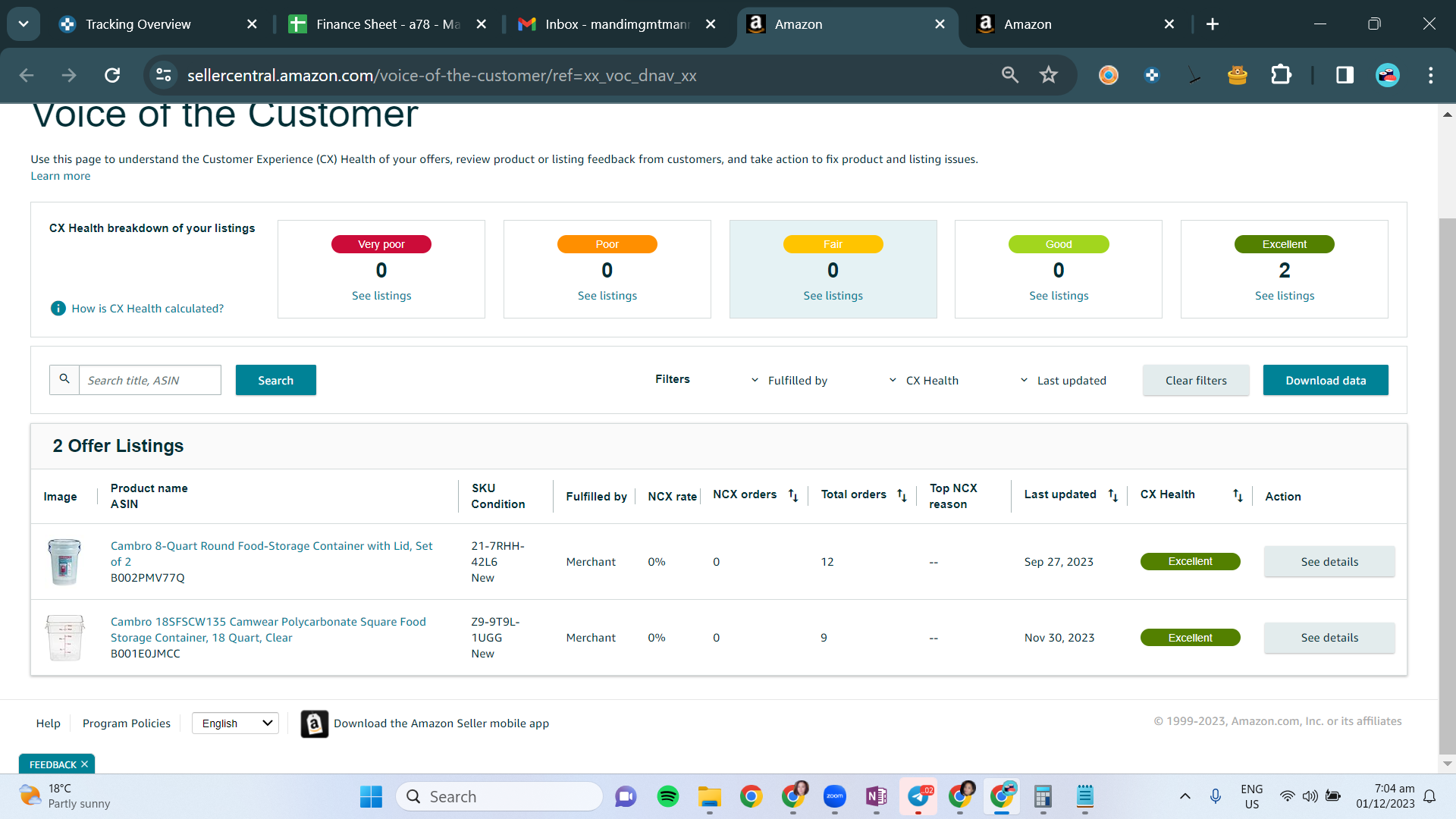Show hidden system tray icons
The image size is (1456, 819).
pyautogui.click(x=1185, y=796)
